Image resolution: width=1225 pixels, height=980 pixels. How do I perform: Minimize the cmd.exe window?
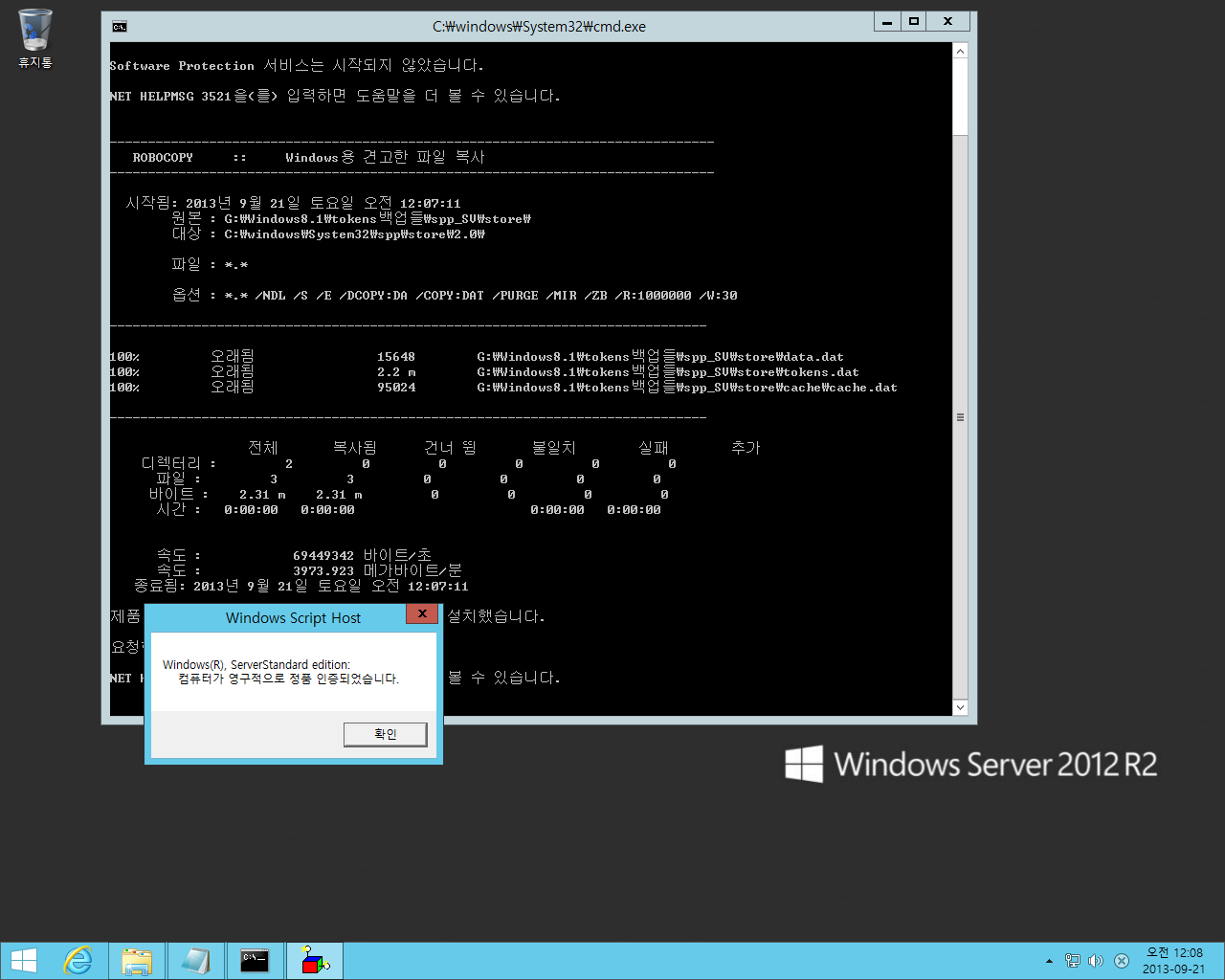(x=888, y=21)
